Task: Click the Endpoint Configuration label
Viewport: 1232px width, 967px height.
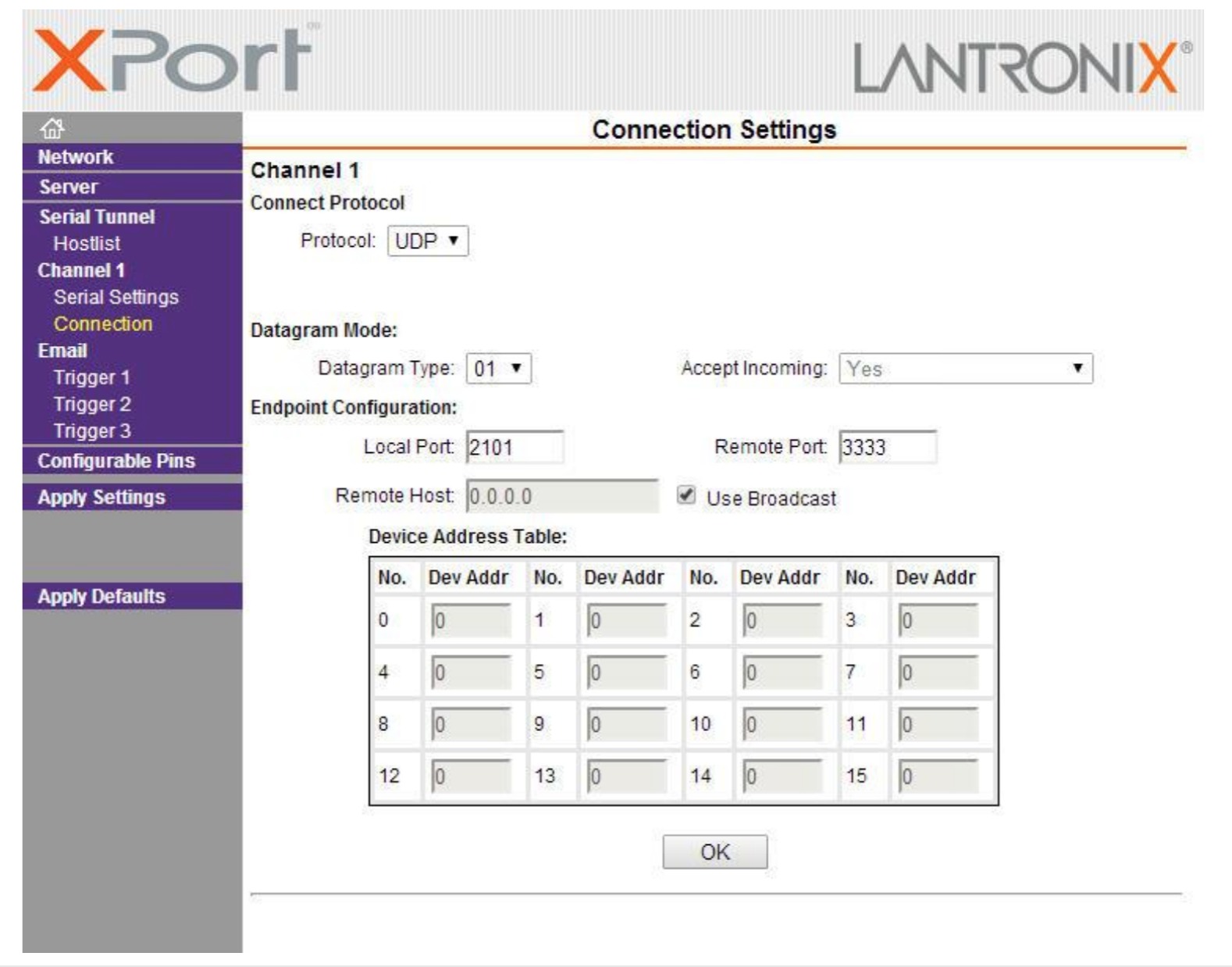Action: point(354,408)
